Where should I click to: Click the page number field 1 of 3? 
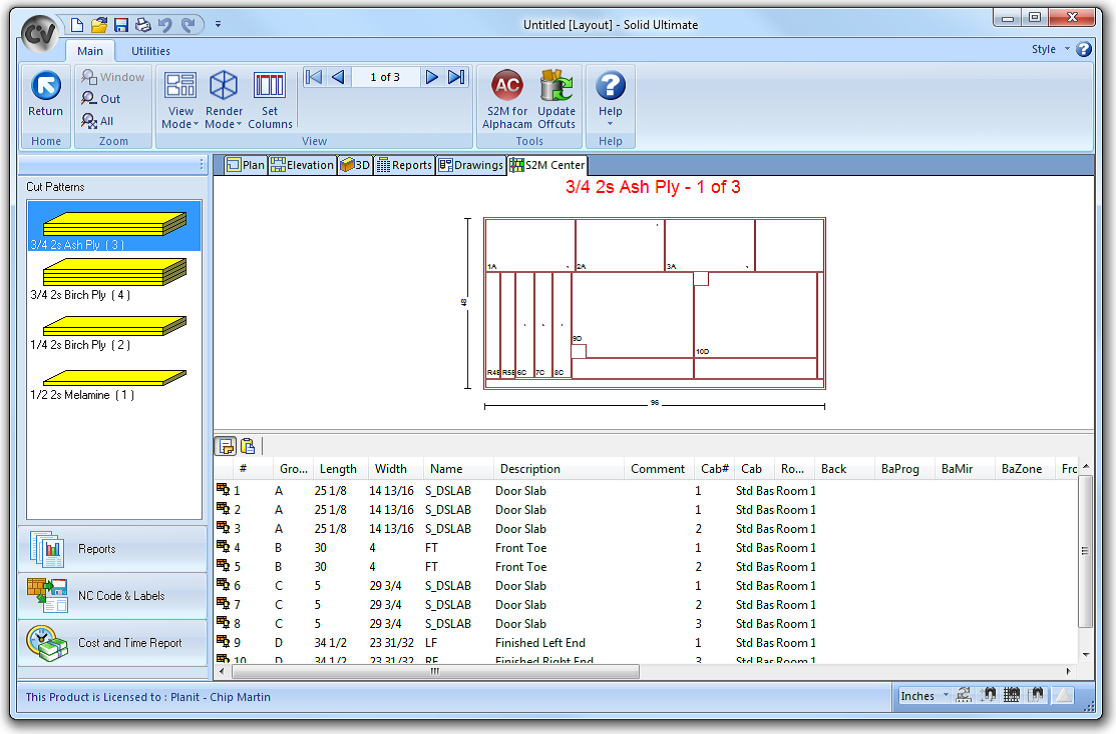click(x=385, y=77)
